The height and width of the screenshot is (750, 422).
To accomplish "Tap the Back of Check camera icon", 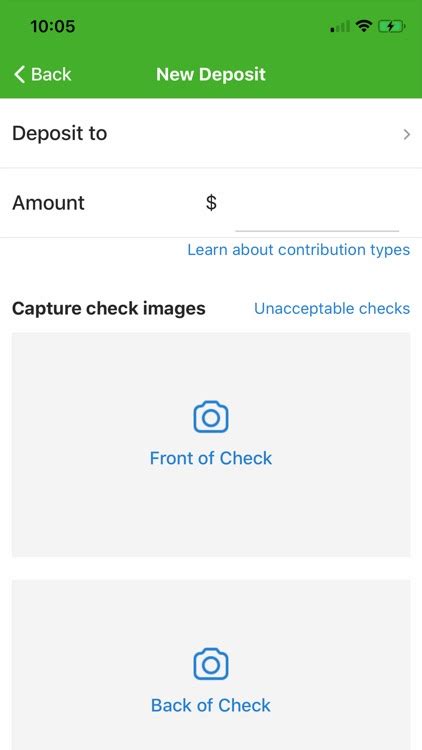I will [x=211, y=664].
